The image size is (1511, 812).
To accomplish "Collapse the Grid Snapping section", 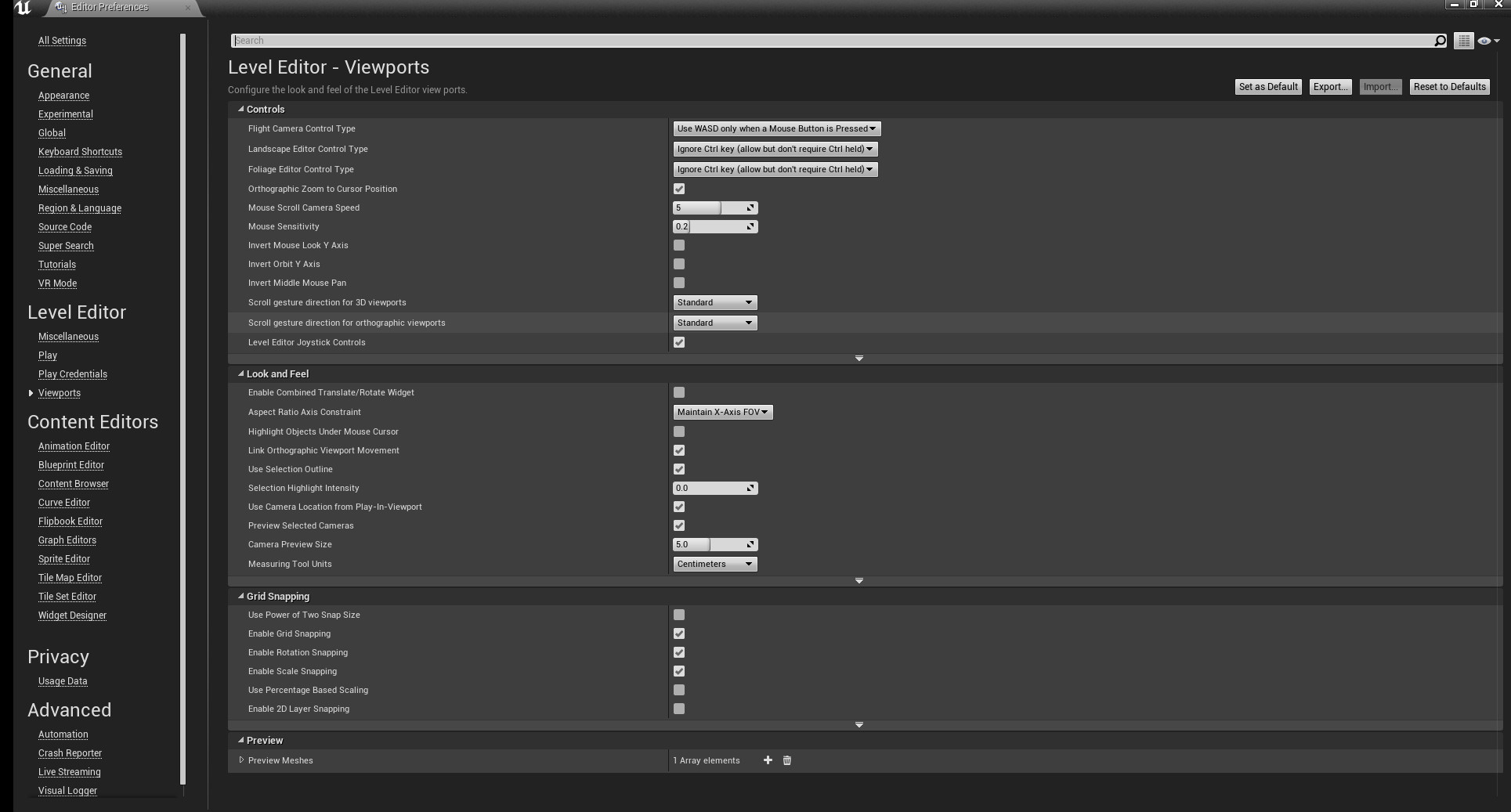I will (241, 596).
